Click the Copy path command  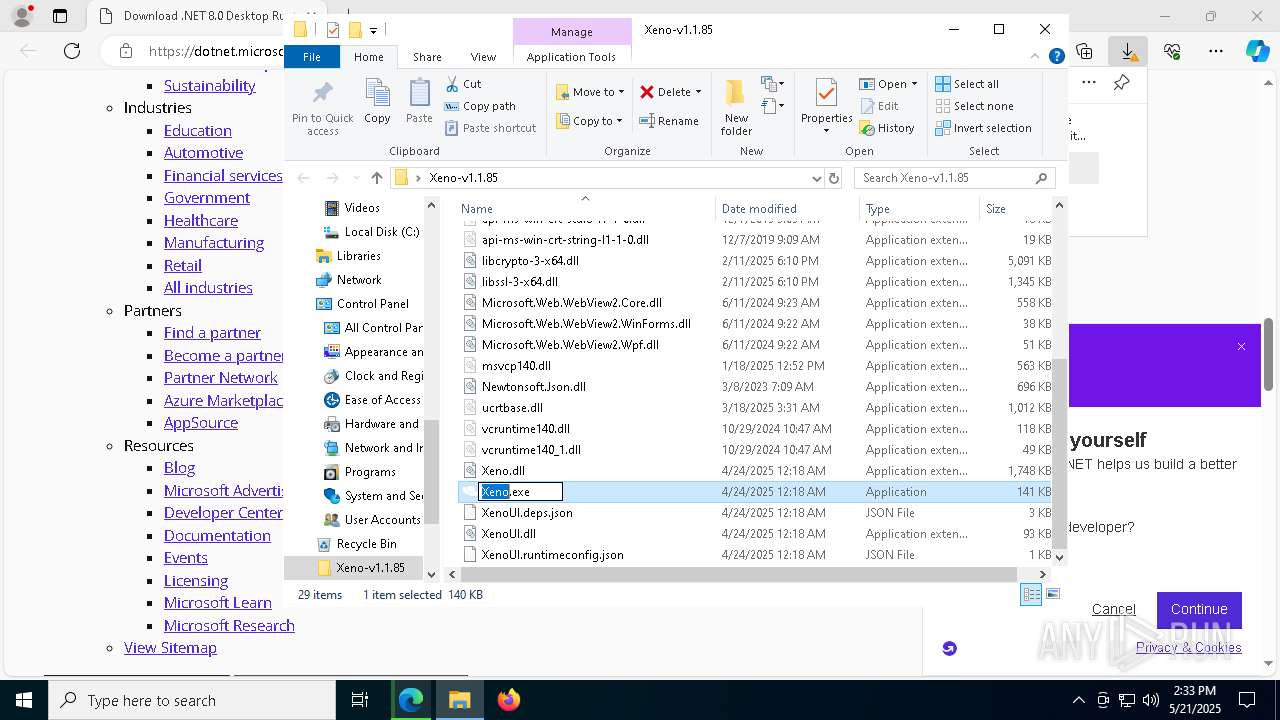pos(480,106)
